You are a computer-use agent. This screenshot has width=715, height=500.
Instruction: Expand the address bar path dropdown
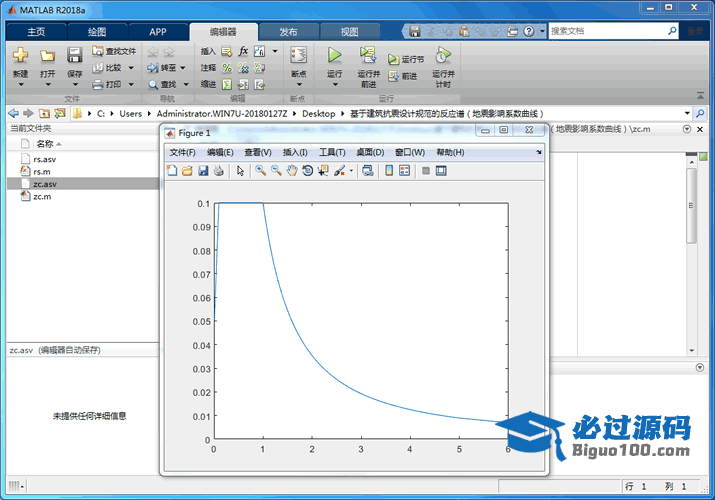tap(687, 114)
